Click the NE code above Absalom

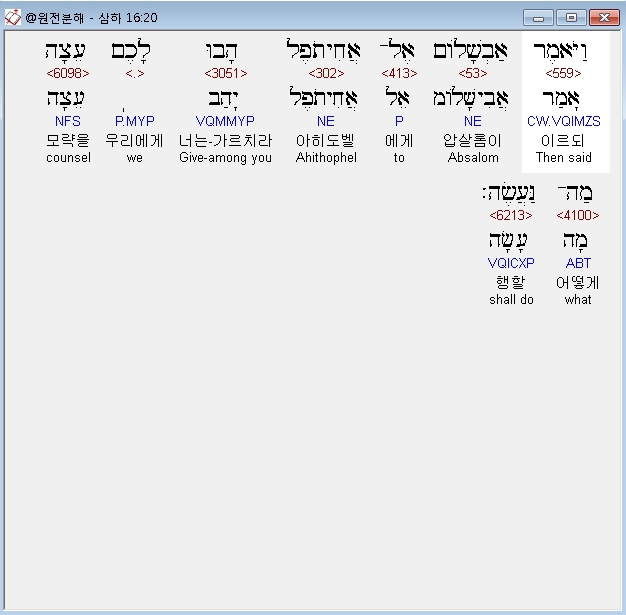pyautogui.click(x=473, y=121)
